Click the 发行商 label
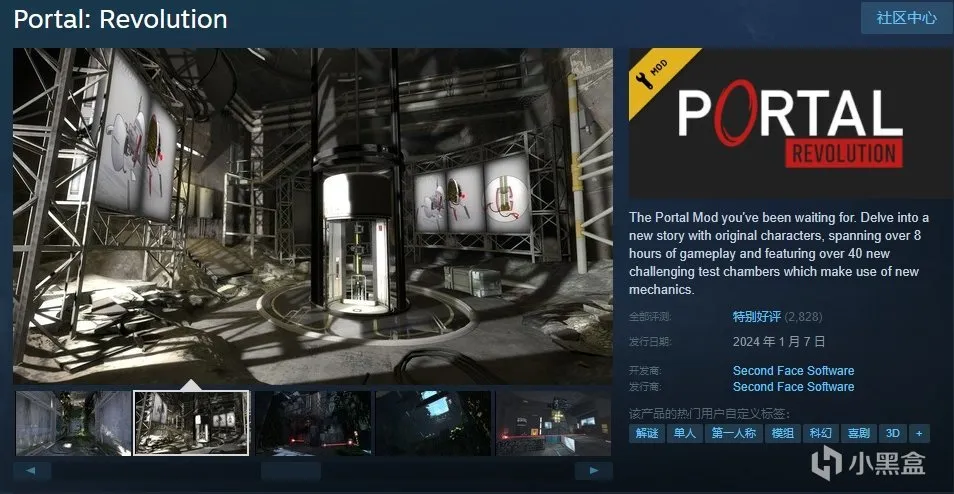The height and width of the screenshot is (494, 954). (645, 387)
